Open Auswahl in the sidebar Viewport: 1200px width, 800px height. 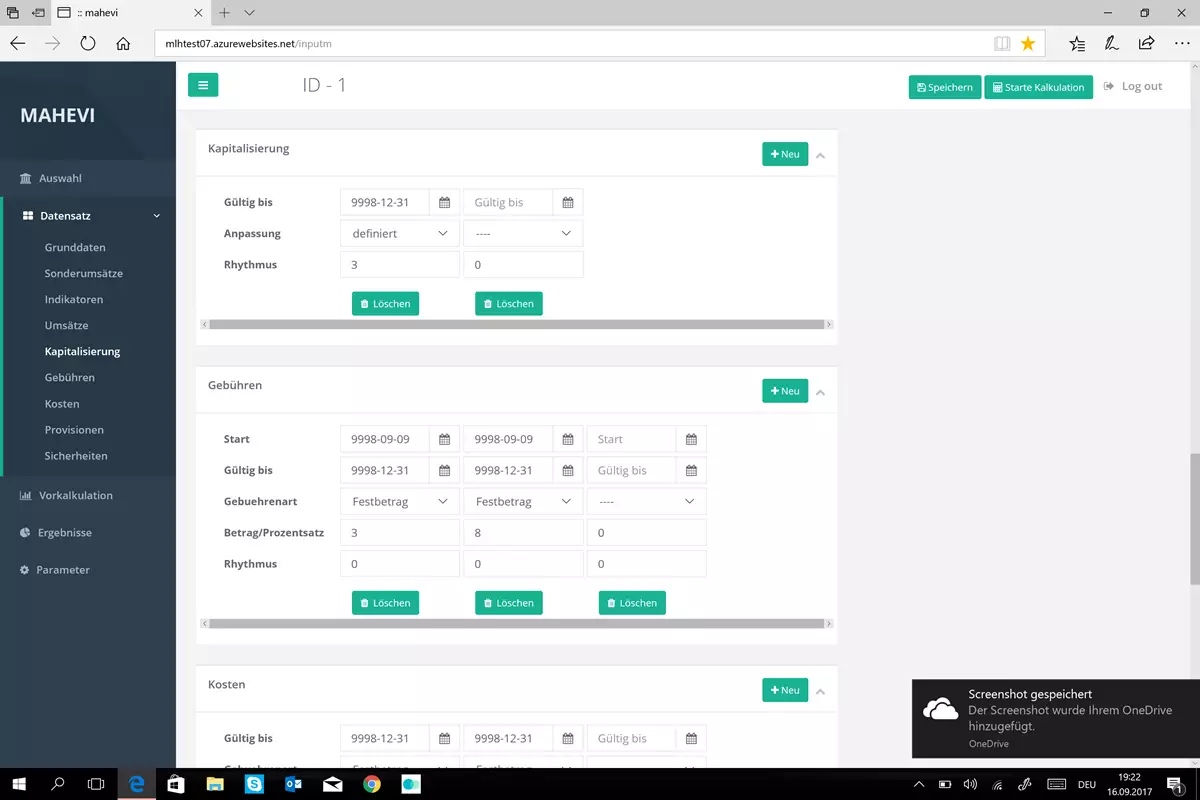click(x=60, y=178)
